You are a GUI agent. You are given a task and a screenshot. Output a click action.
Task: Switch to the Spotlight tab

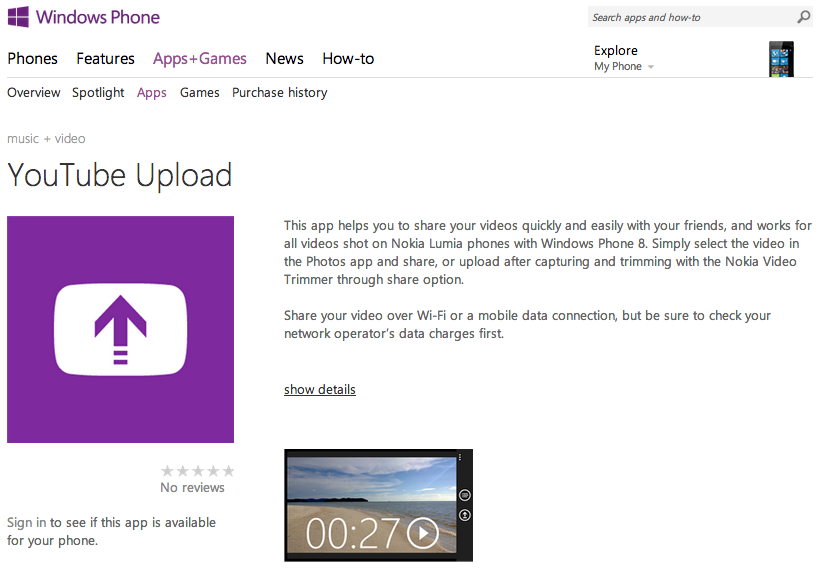pyautogui.click(x=98, y=93)
